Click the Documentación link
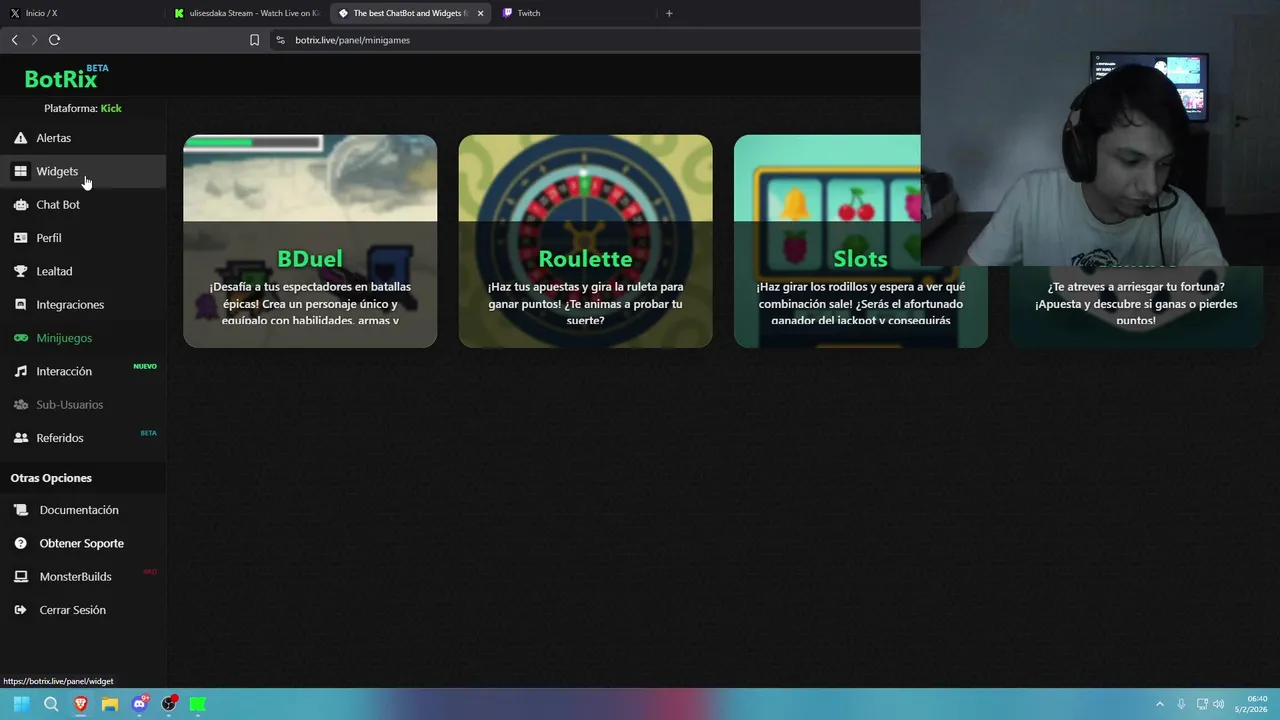The width and height of the screenshot is (1280, 720). tap(79, 510)
